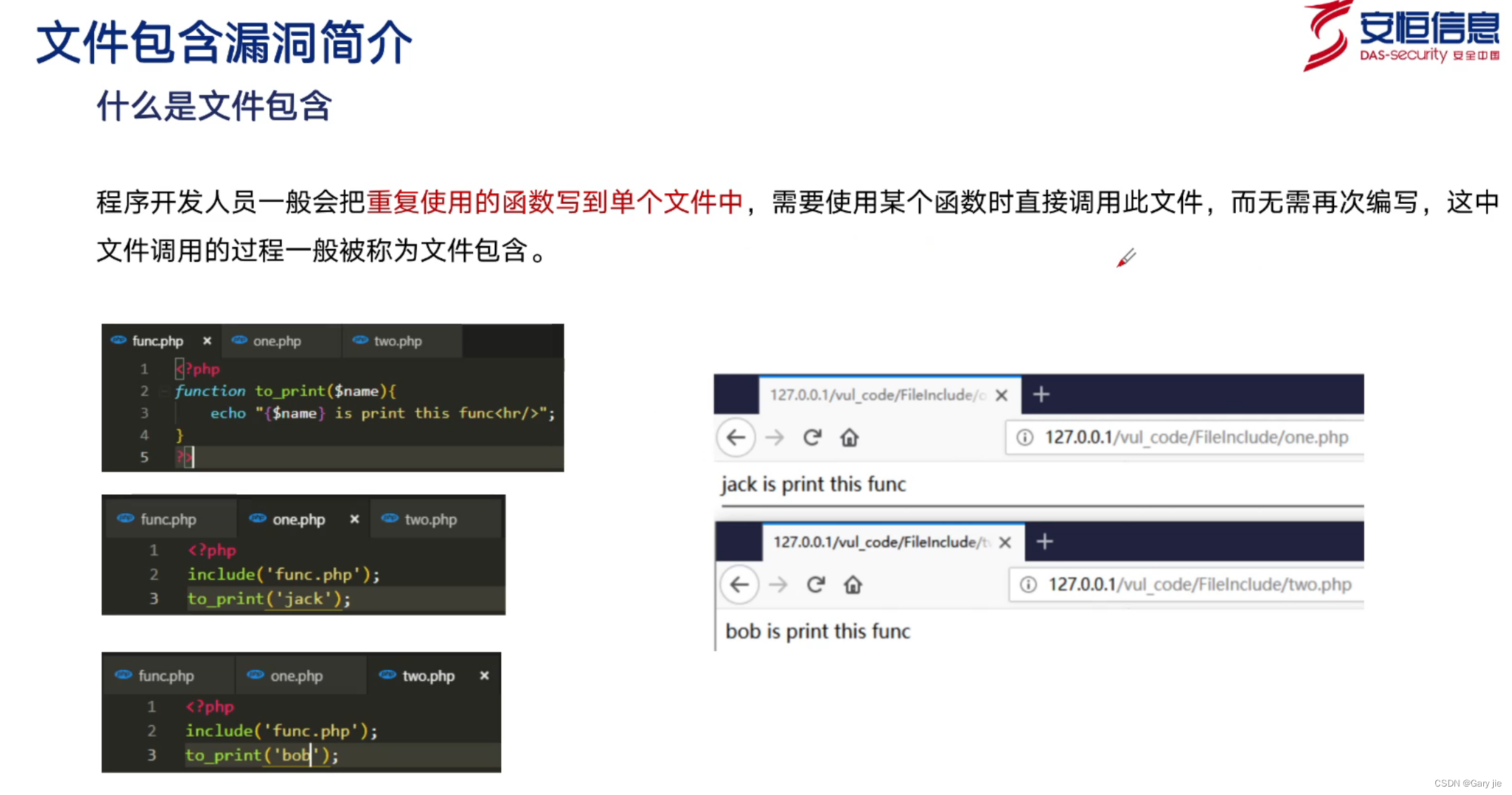
Task: Select the 127.0.0.1/vul_code/FileInclude/t browser tab
Action: point(893,541)
